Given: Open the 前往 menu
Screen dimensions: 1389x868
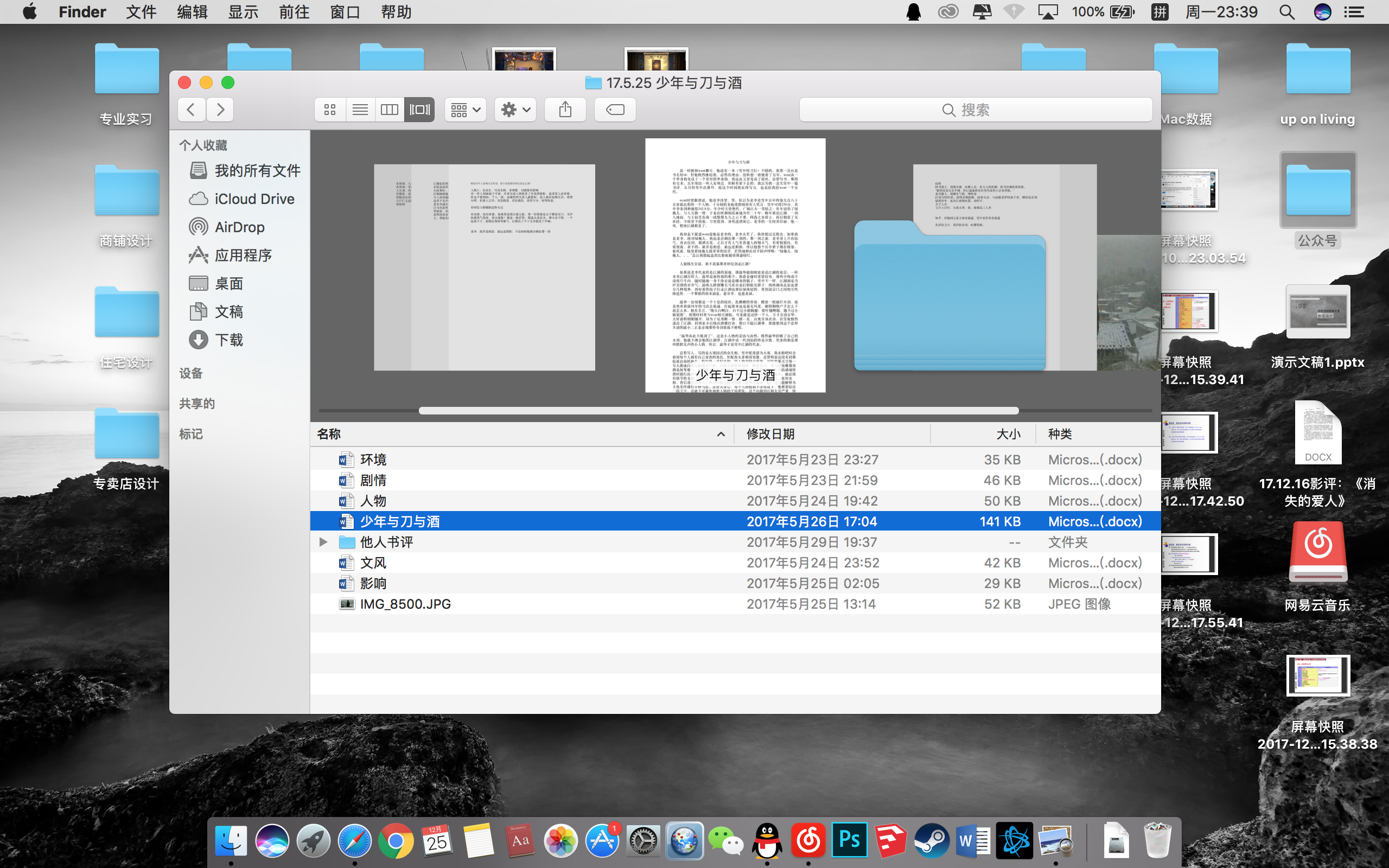Looking at the screenshot, I should tap(294, 12).
